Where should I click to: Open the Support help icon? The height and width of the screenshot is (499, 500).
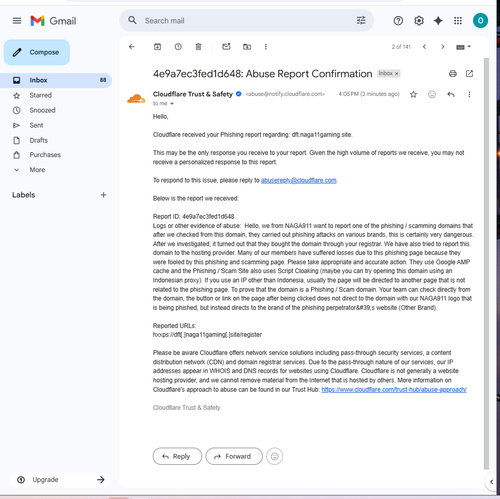click(398, 21)
